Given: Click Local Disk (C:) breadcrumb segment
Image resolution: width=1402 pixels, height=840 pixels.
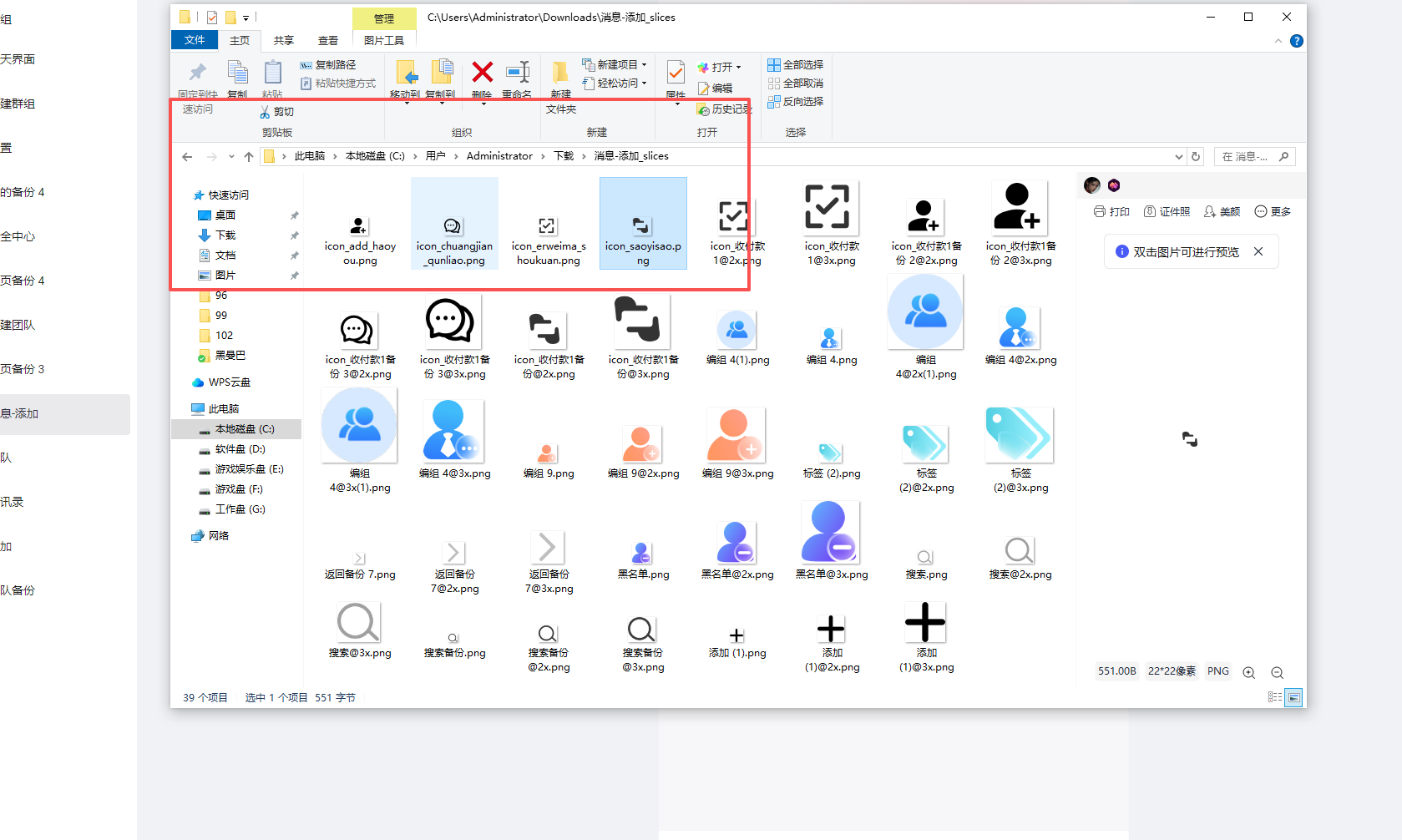Looking at the screenshot, I should point(375,156).
